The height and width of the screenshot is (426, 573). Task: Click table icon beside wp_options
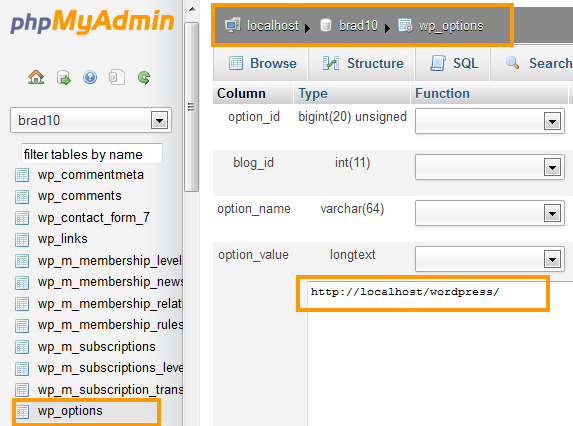22,412
